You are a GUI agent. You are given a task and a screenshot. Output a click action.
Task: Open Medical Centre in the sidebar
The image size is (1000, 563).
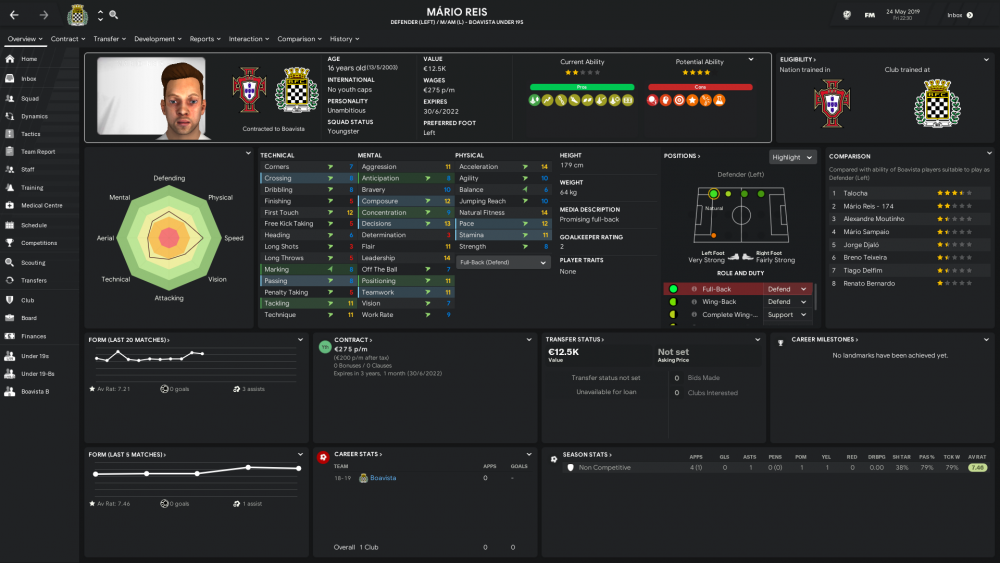40,205
